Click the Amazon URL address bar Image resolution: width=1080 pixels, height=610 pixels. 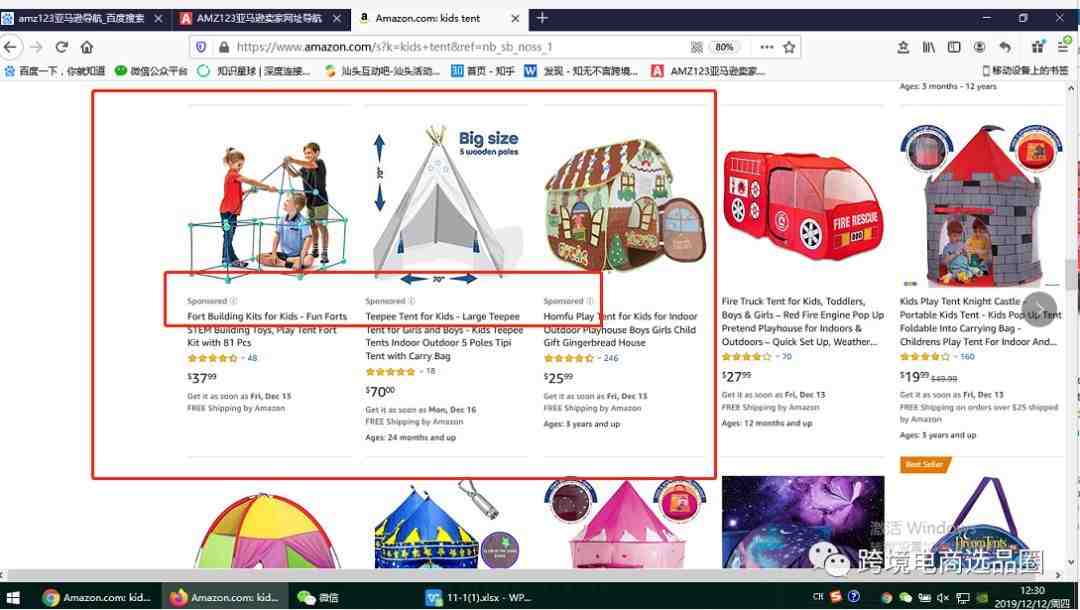tap(455, 47)
